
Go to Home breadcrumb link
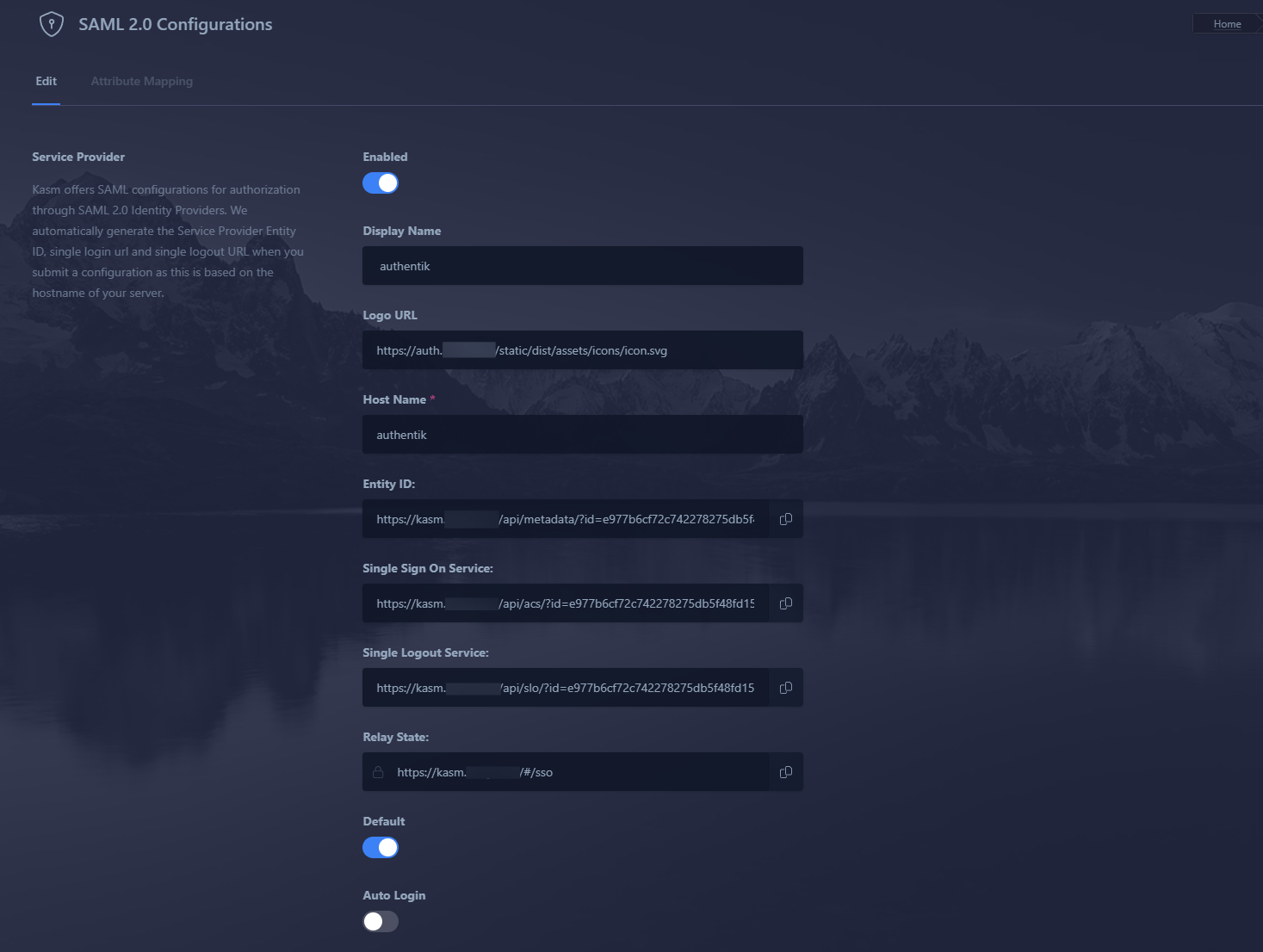[x=1227, y=24]
